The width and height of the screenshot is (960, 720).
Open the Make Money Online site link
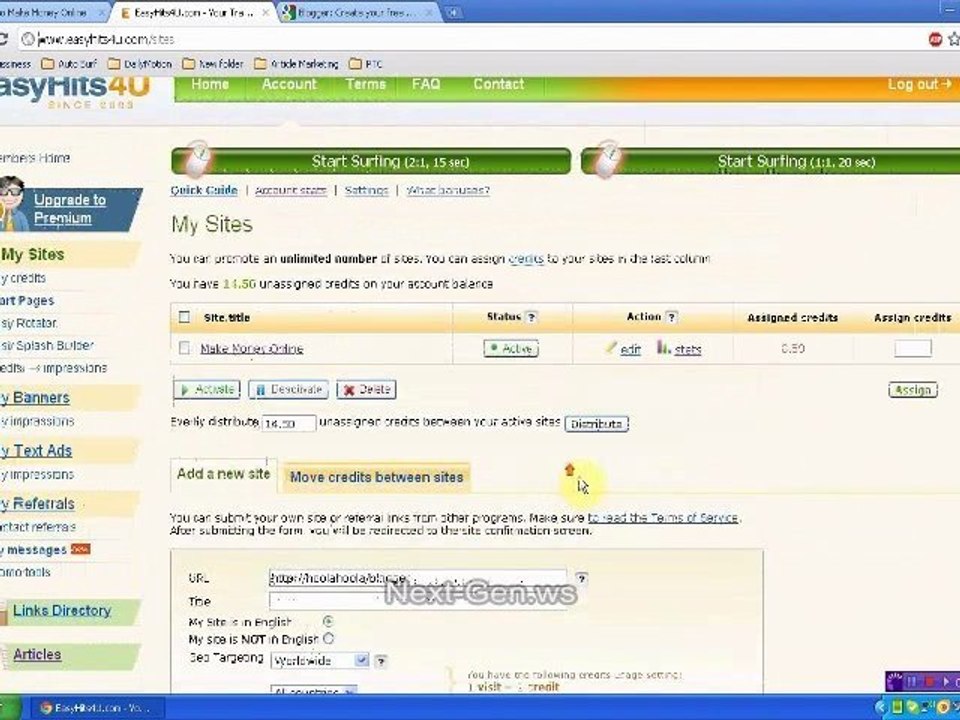pyautogui.click(x=252, y=348)
